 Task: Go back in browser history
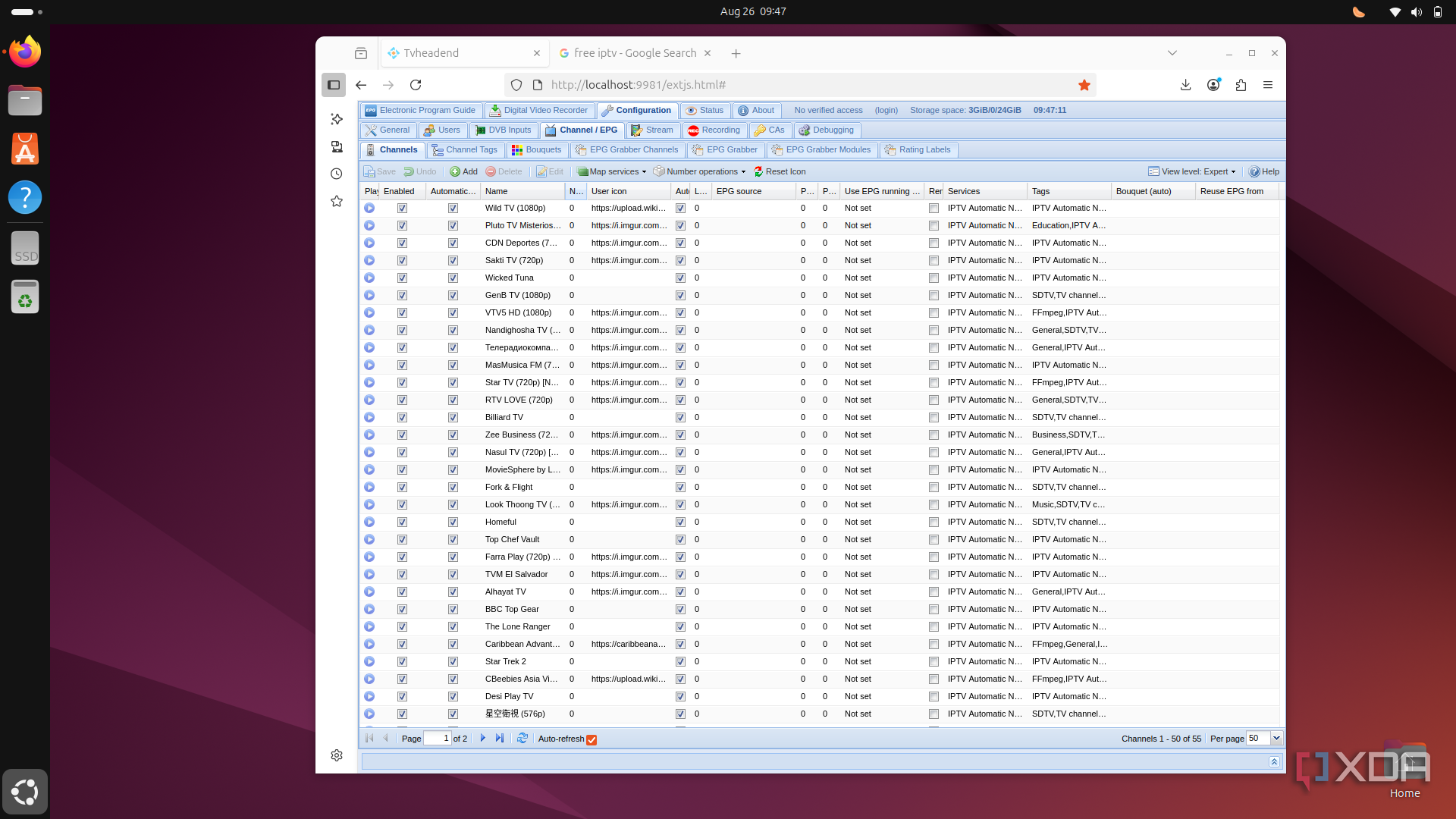click(361, 85)
